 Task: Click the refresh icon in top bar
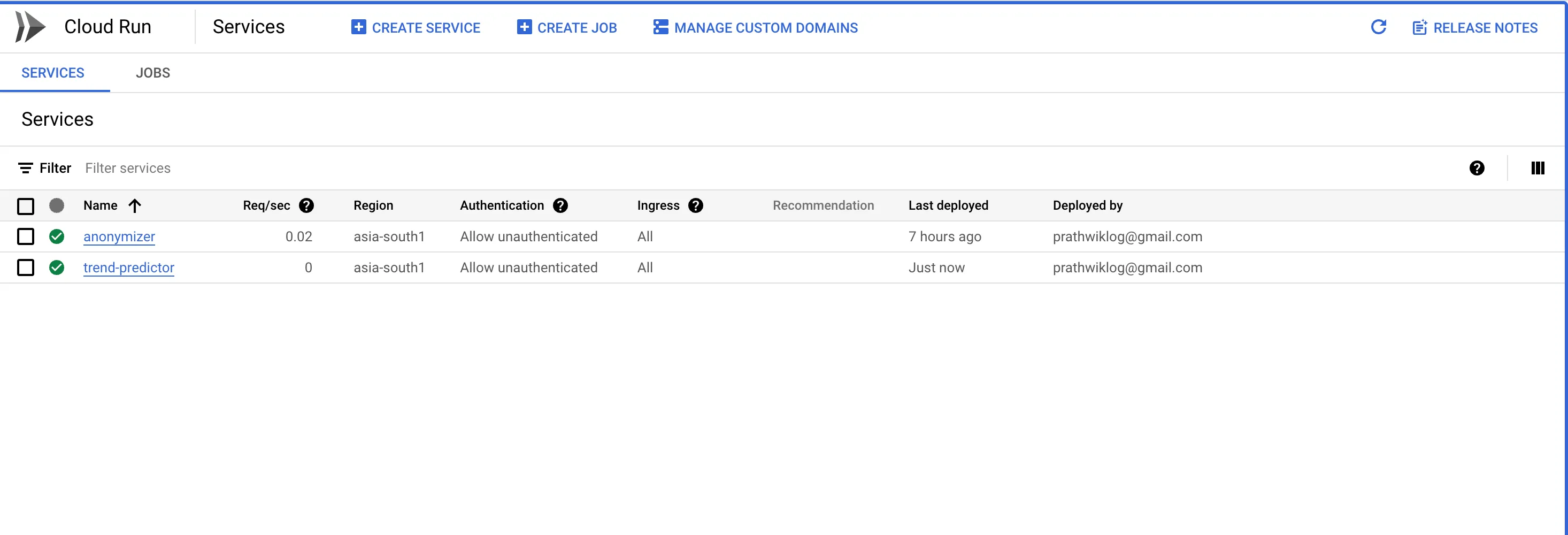[1378, 27]
